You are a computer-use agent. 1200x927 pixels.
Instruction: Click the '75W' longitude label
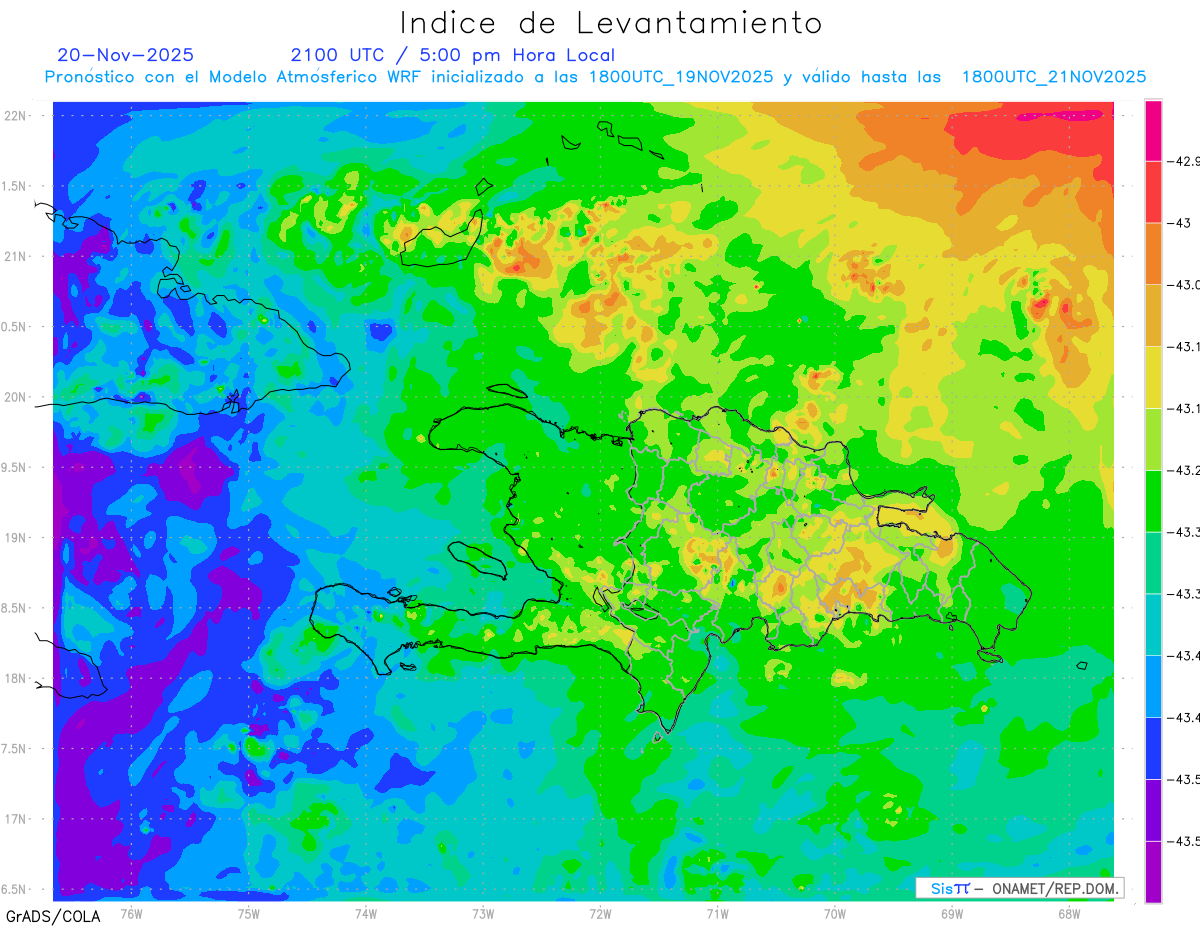click(249, 913)
